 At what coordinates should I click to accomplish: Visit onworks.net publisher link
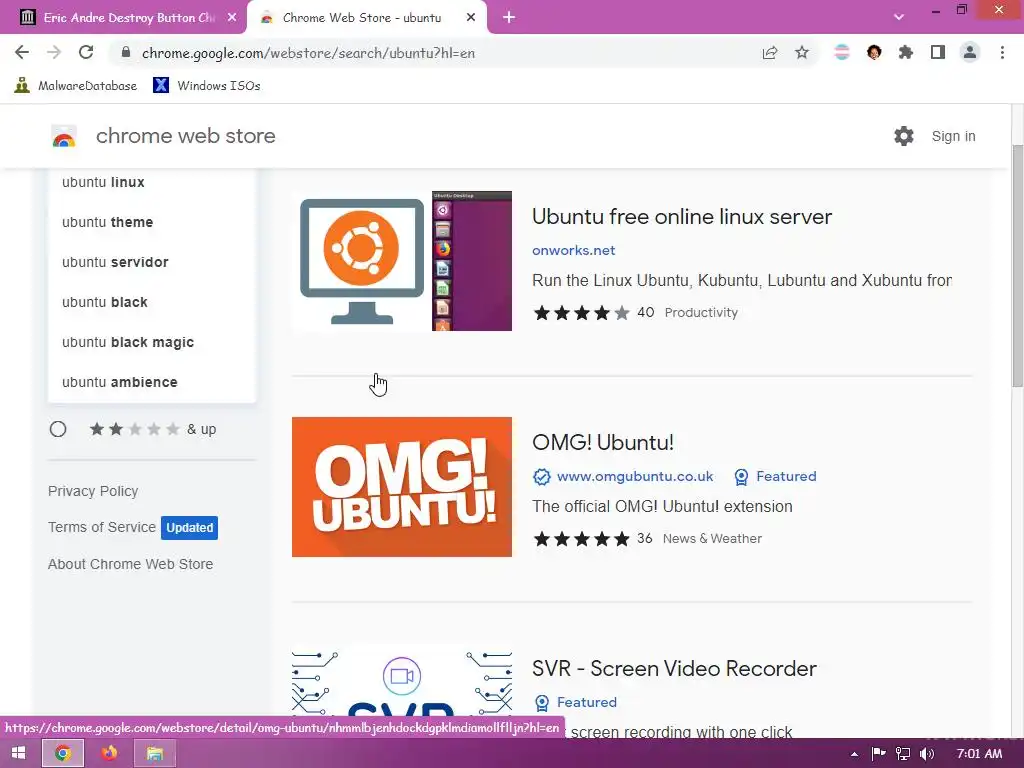[573, 250]
